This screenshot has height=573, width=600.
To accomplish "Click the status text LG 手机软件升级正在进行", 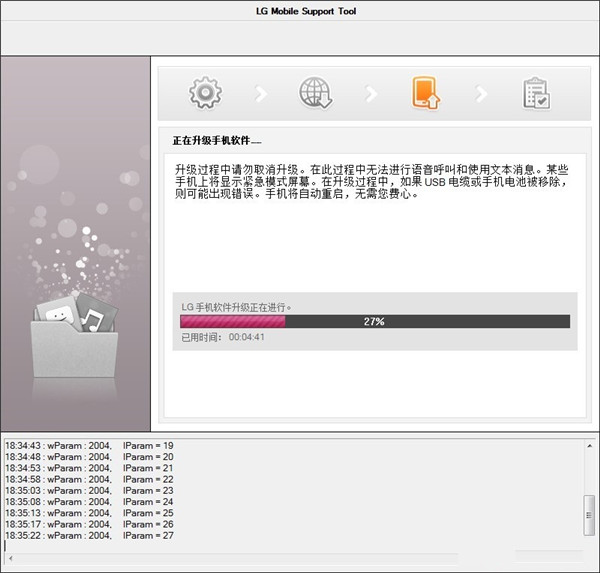I will coord(236,307).
